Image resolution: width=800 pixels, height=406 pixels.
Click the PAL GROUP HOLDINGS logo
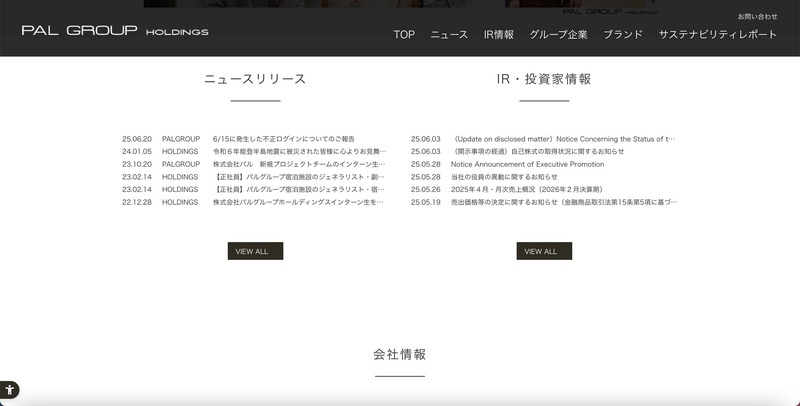tap(115, 31)
